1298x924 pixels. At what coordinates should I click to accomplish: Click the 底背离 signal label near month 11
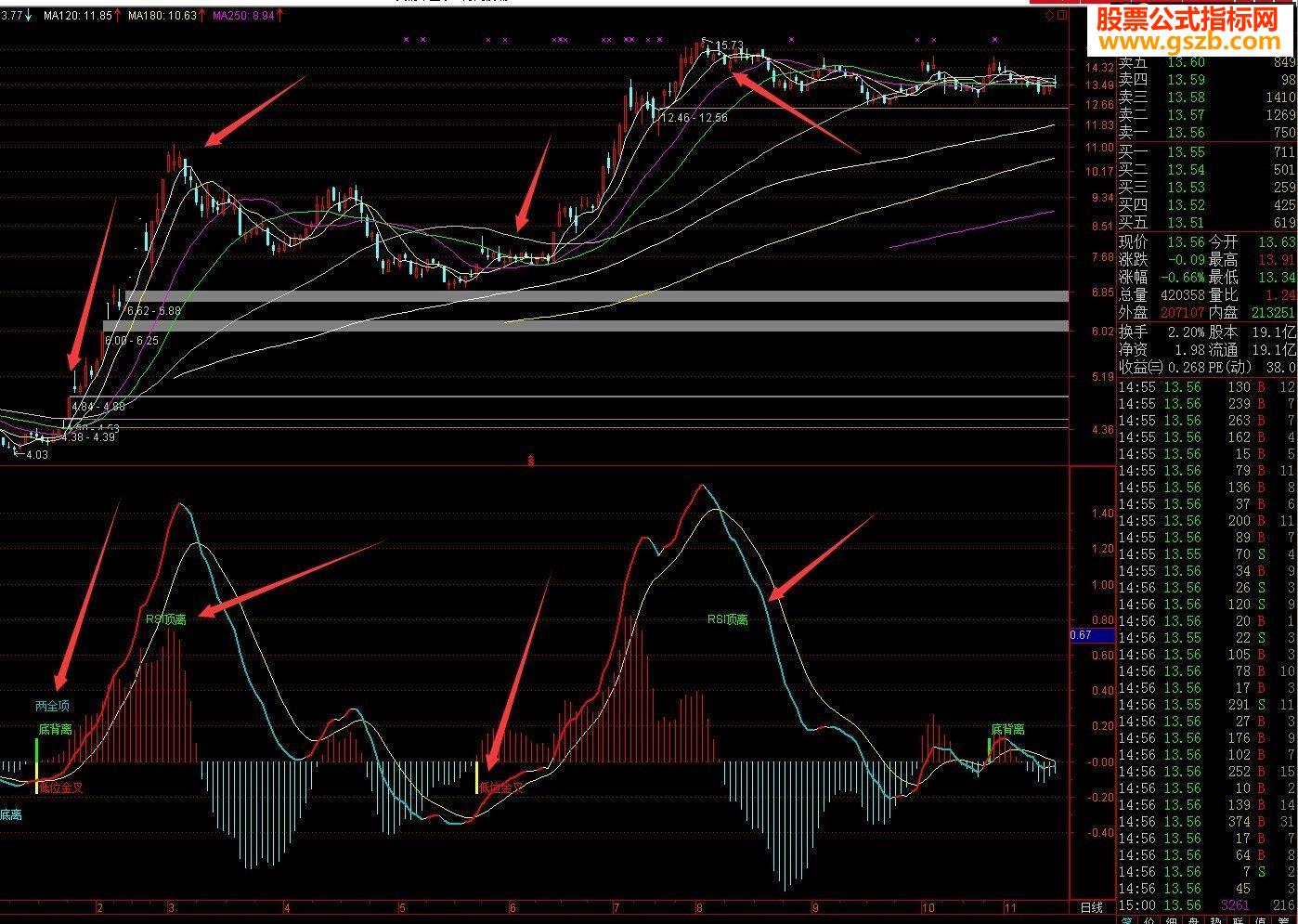pyautogui.click(x=1007, y=730)
